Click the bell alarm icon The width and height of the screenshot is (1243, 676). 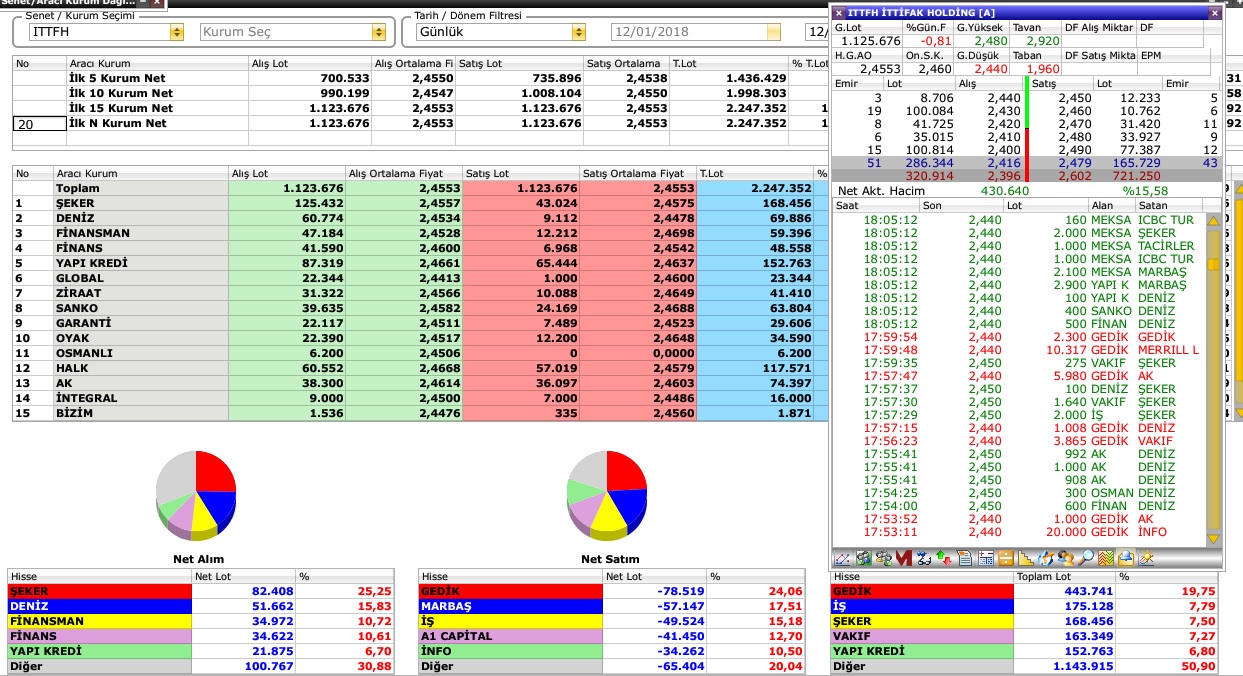[x=1126, y=559]
